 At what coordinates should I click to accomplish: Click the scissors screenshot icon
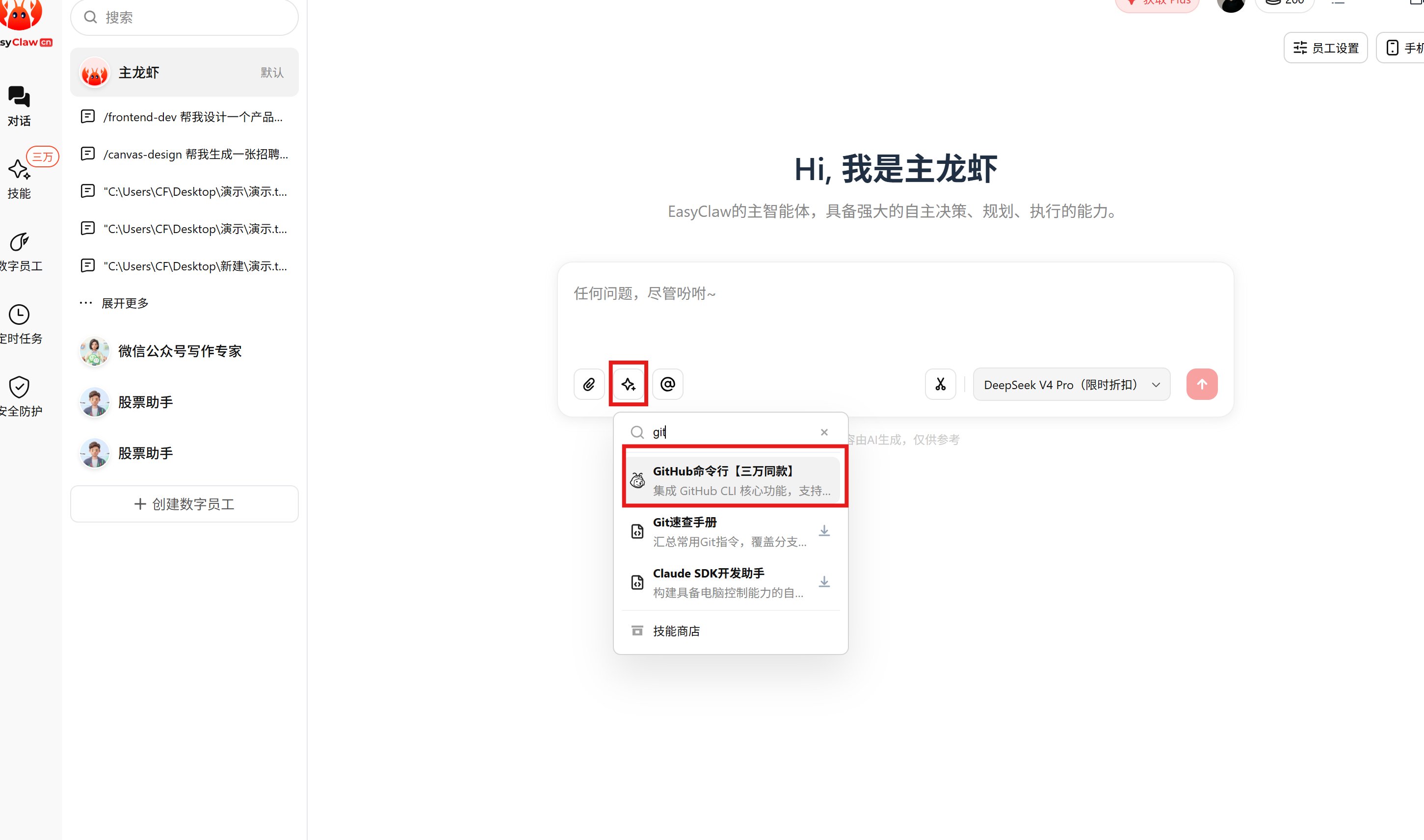(x=940, y=384)
